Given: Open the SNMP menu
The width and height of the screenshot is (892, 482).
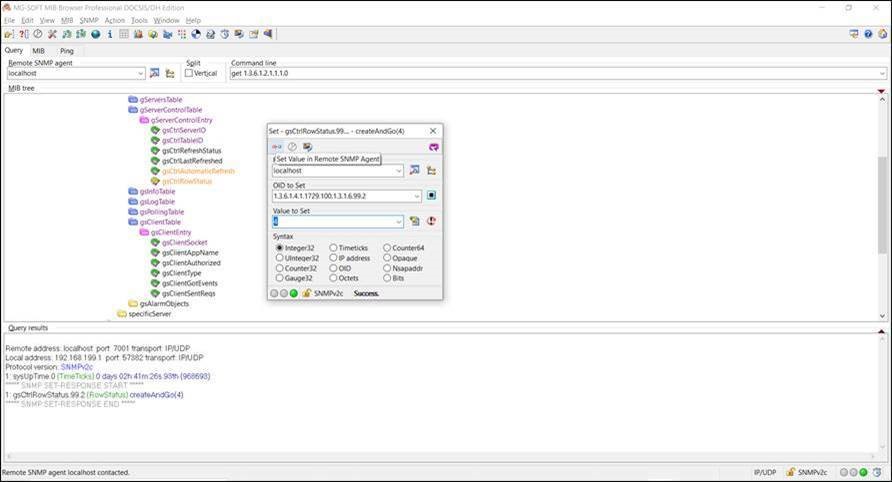Looking at the screenshot, I should [89, 20].
